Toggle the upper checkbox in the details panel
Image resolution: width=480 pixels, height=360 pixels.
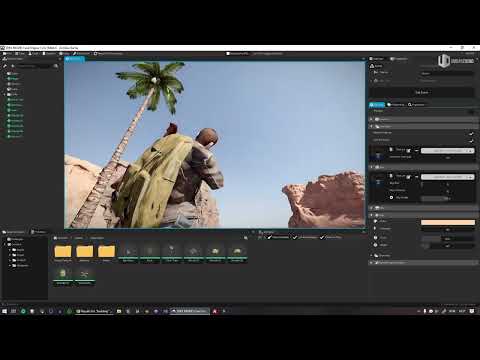click(x=471, y=133)
